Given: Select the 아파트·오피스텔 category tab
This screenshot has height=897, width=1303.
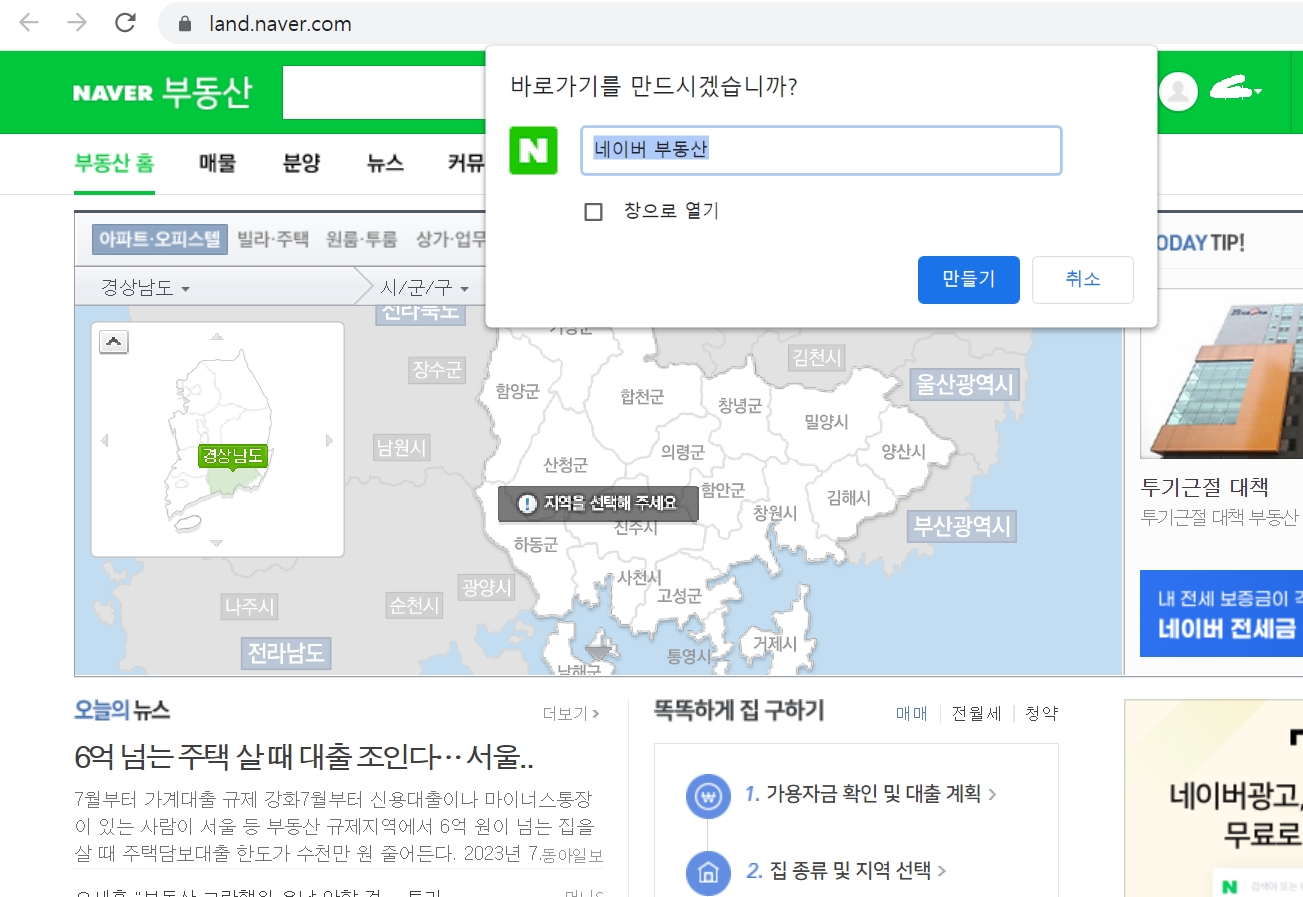Looking at the screenshot, I should pyautogui.click(x=160, y=239).
